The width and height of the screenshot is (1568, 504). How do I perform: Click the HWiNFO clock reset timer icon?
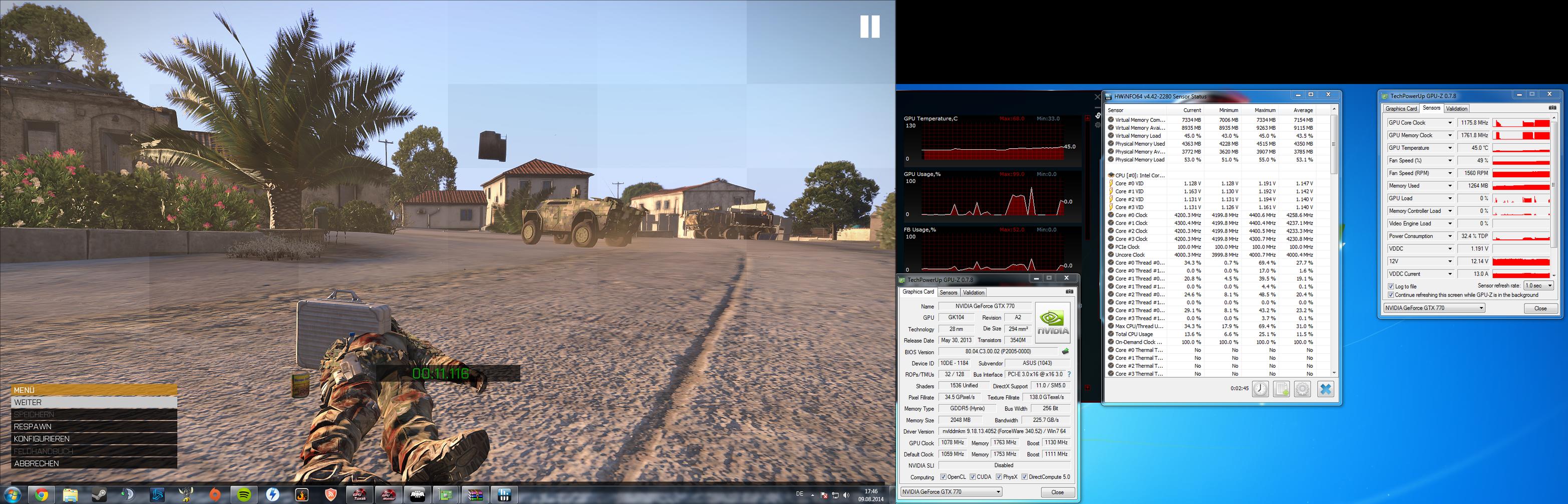(x=1260, y=388)
